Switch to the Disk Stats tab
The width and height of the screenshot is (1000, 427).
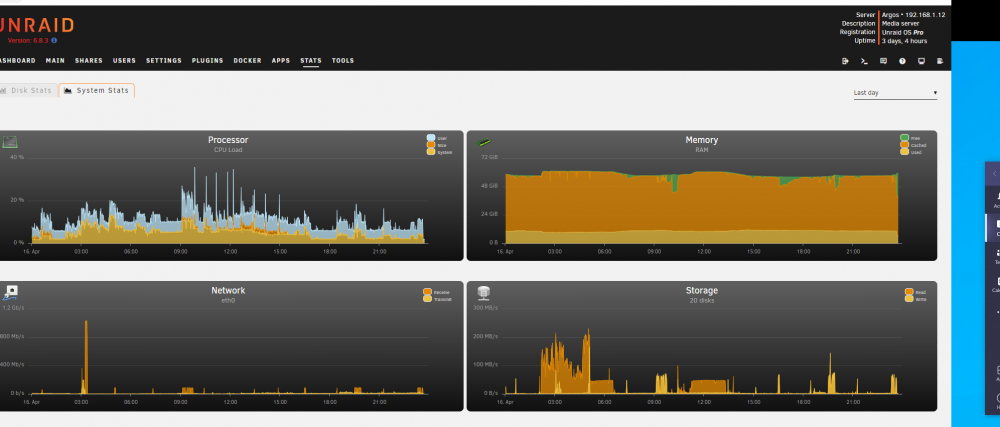(27, 90)
